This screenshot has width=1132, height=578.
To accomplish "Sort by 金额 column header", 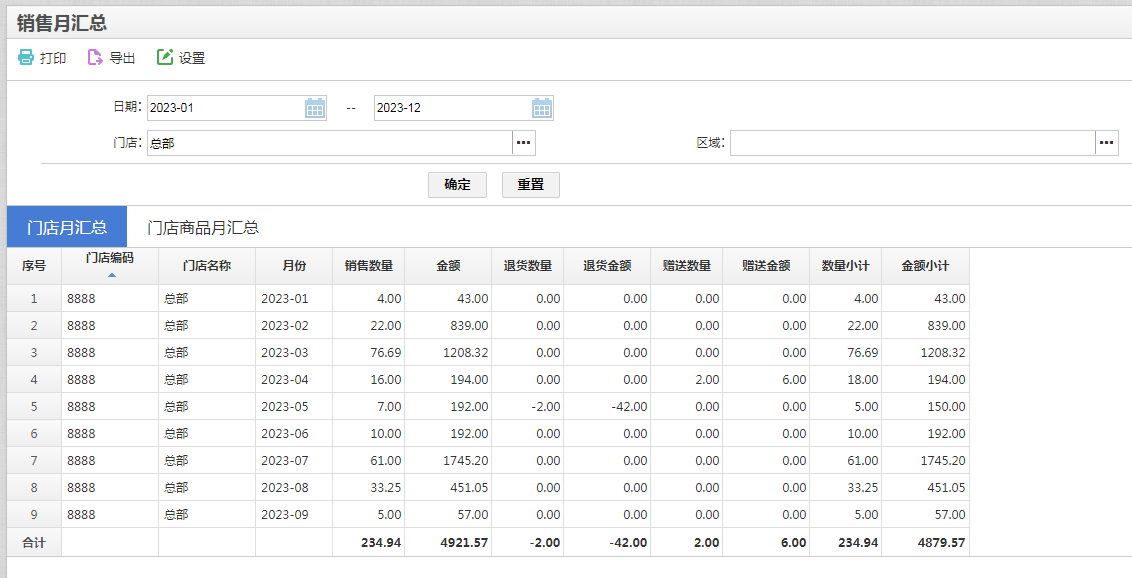I will [448, 266].
